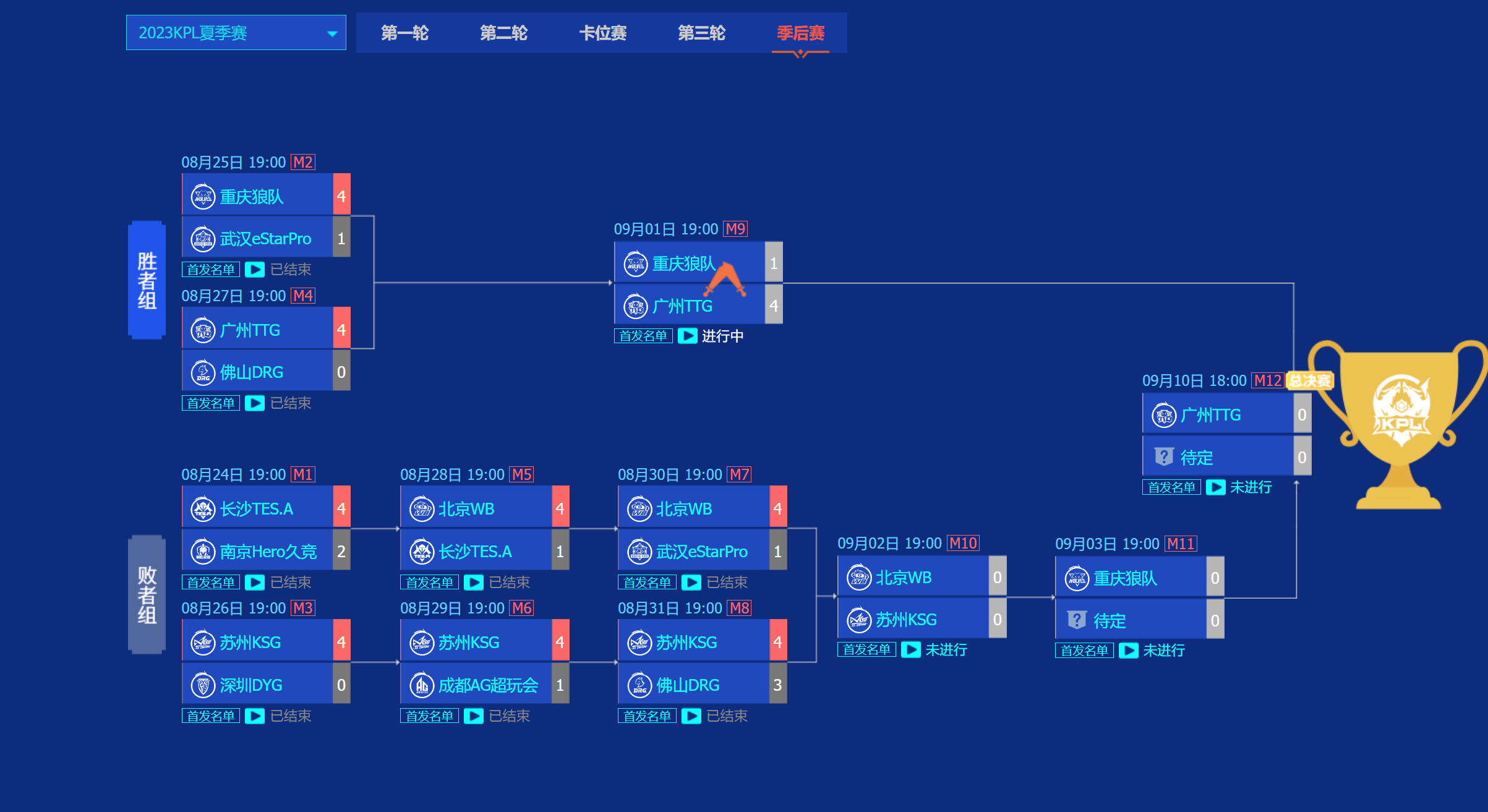1488x812 pixels.
Task: Click 长沙TES.A team logo in M1
Action: pos(203,509)
